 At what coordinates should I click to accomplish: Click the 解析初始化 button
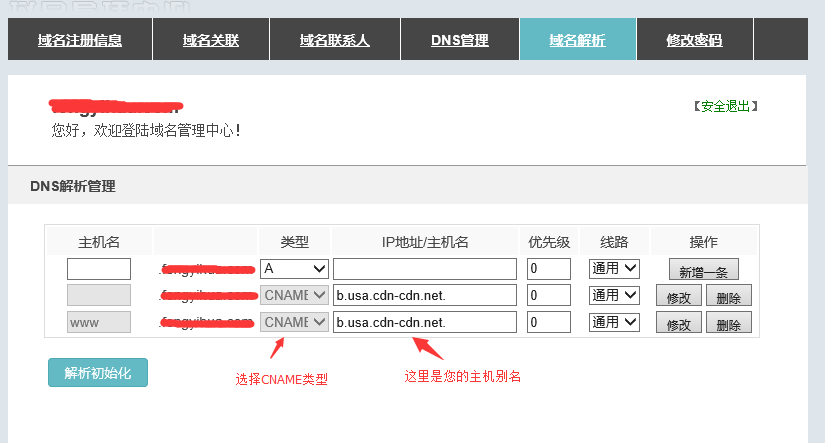(98, 372)
